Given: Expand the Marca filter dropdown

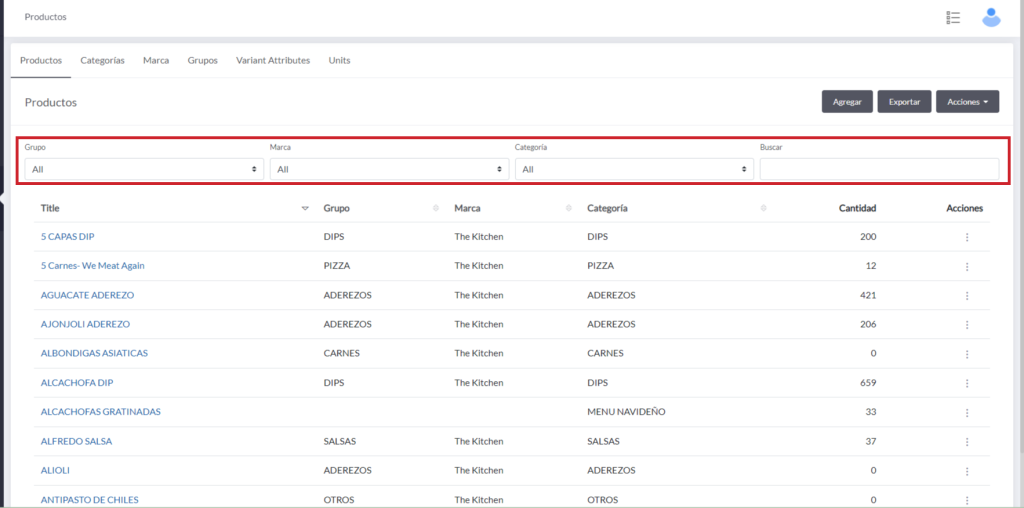Looking at the screenshot, I should (x=389, y=170).
